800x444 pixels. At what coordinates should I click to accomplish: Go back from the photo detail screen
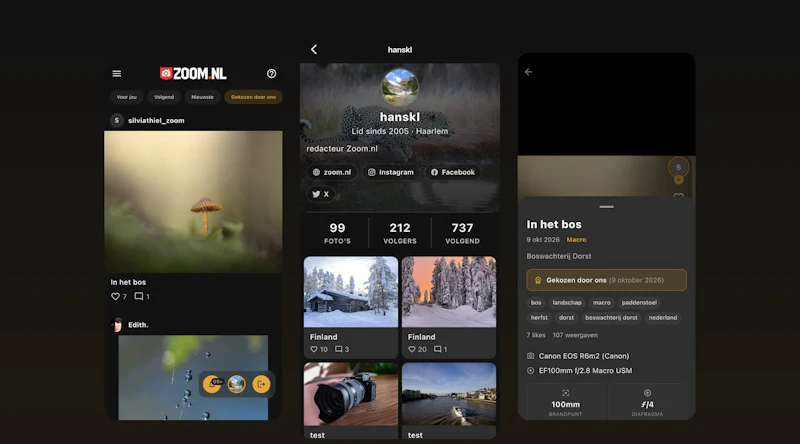click(x=529, y=72)
